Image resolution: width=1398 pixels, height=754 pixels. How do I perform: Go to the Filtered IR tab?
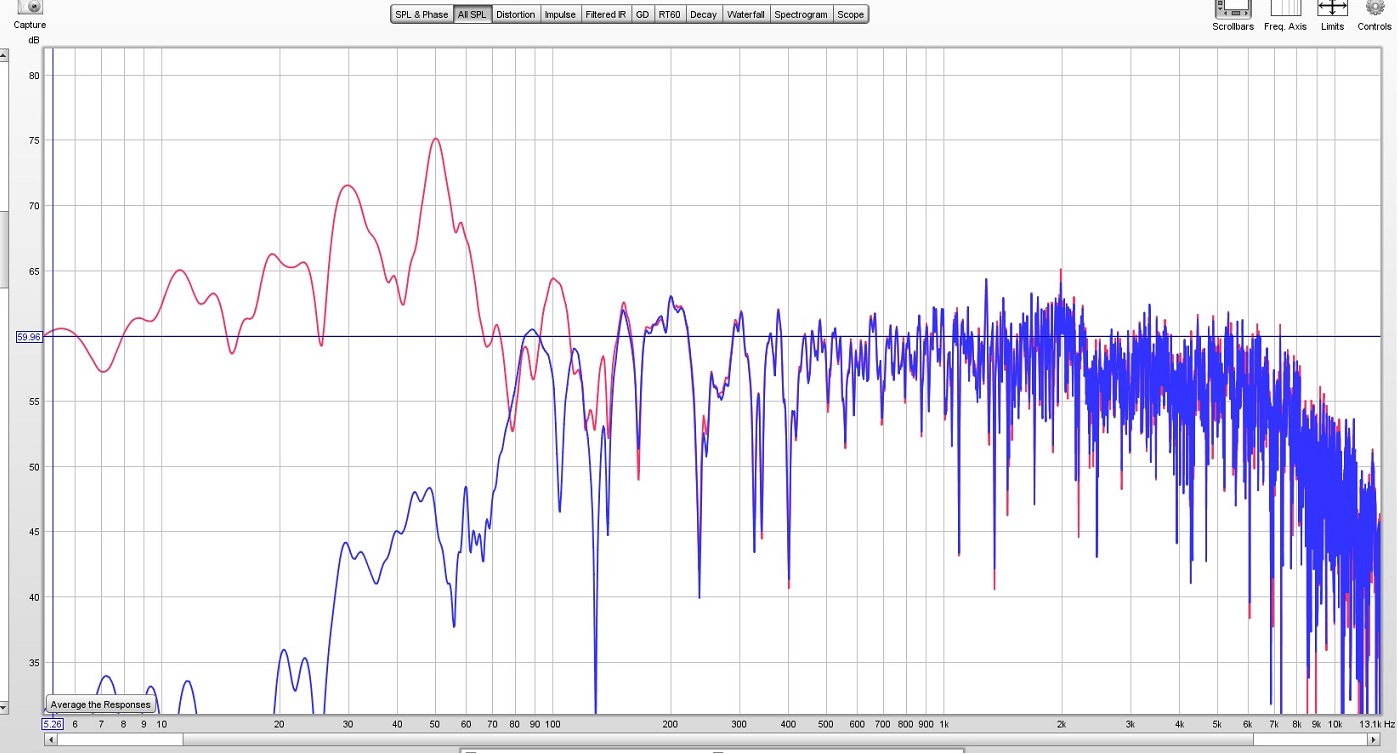tap(606, 14)
